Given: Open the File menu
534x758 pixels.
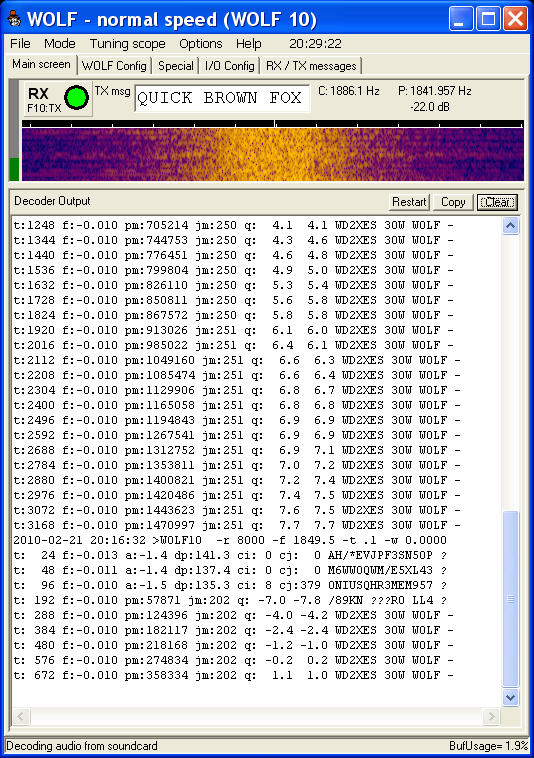Looking at the screenshot, I should pos(20,44).
